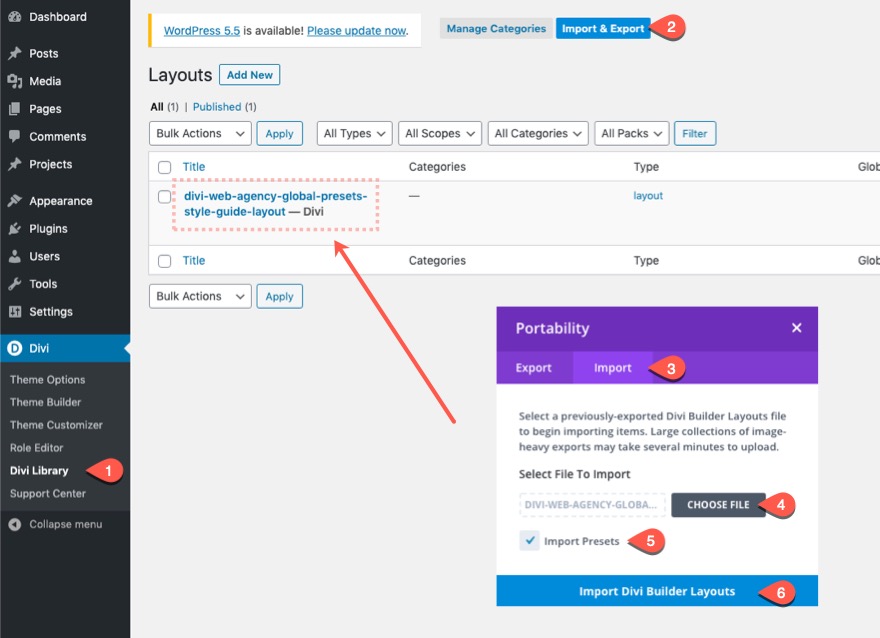The height and width of the screenshot is (638, 880).
Task: Click the Divi circular D logo icon
Action: (15, 348)
